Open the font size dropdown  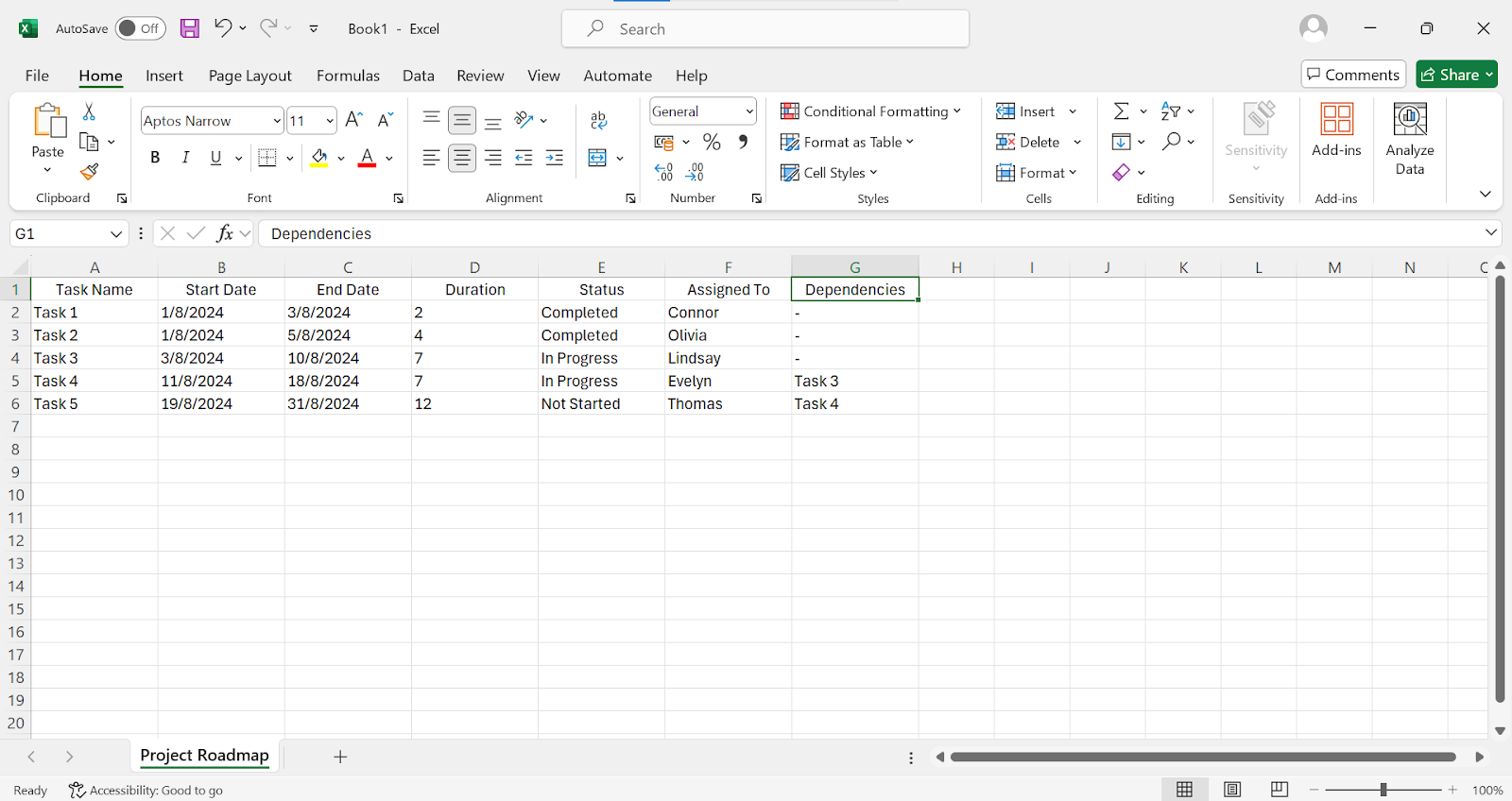tap(330, 121)
